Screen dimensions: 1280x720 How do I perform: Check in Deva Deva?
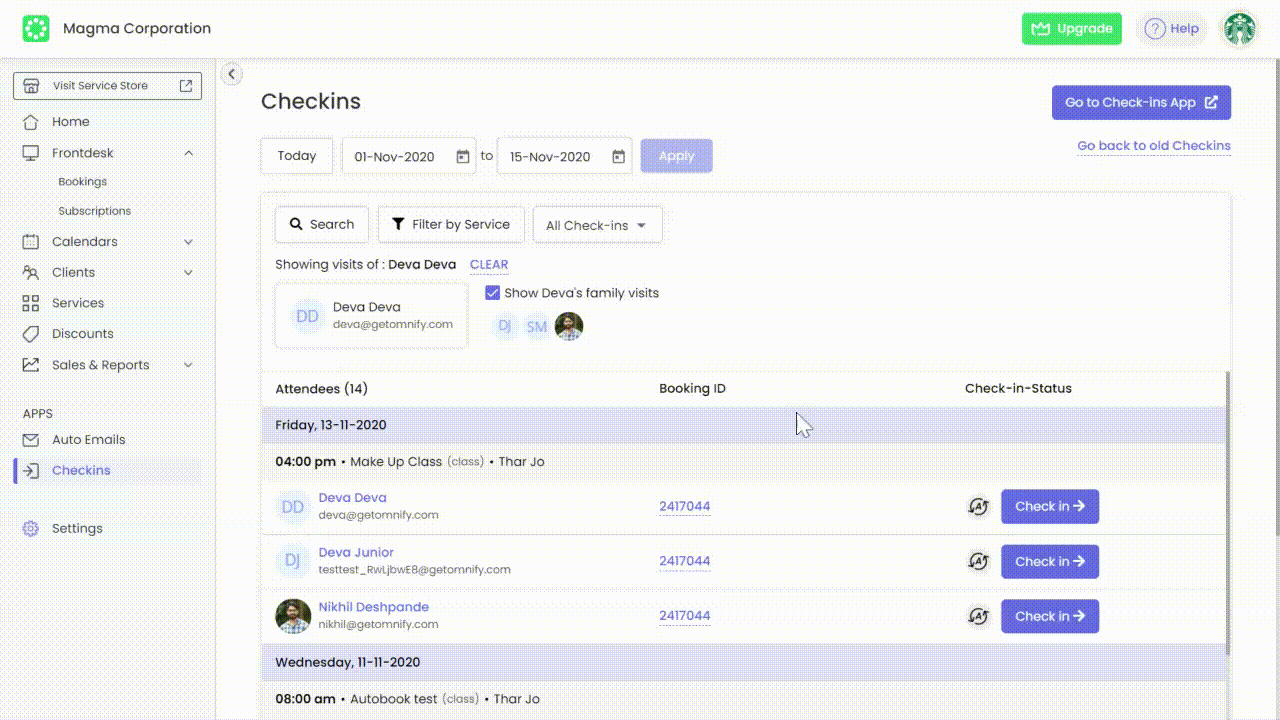(x=1050, y=507)
